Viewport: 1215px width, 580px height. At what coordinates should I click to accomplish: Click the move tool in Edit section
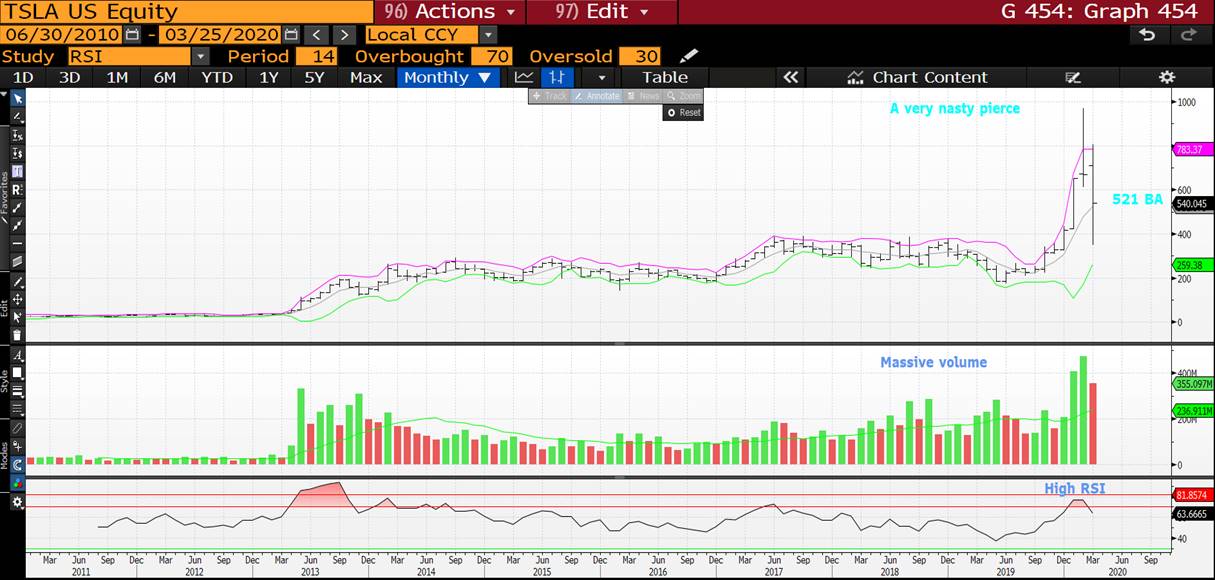[17, 299]
